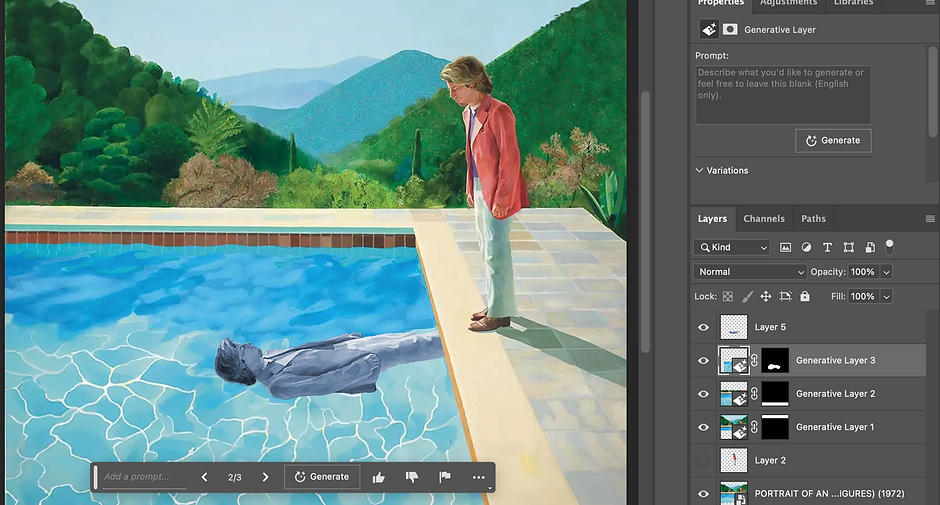Open the Fill slider dropdown arrow

(x=887, y=296)
